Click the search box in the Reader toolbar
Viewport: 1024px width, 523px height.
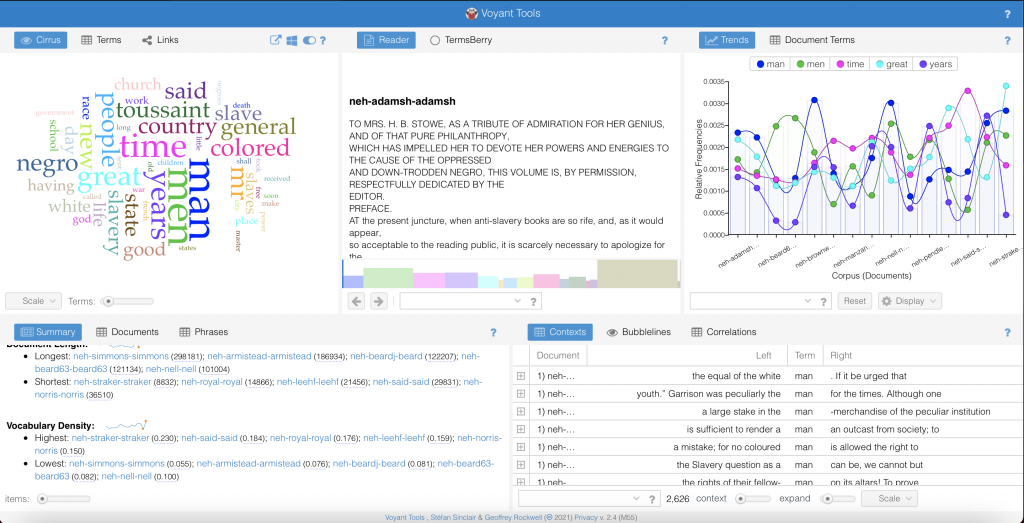point(461,300)
